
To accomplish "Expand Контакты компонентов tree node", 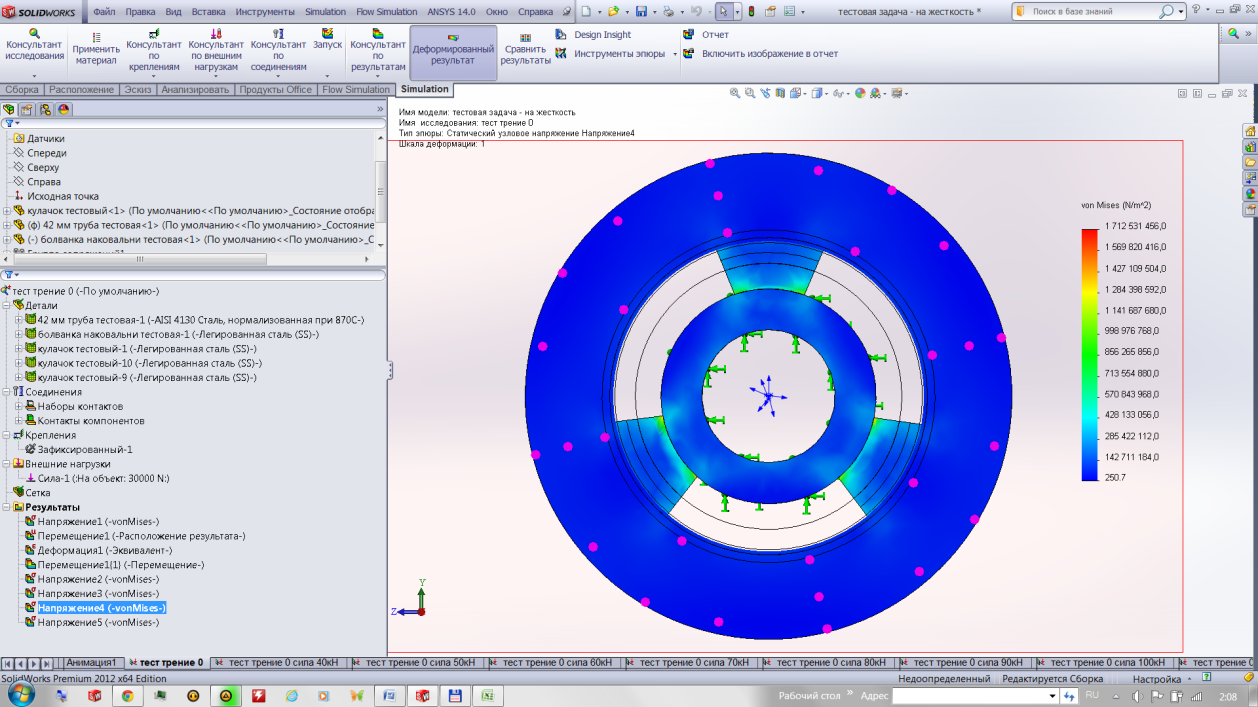I will pos(19,421).
